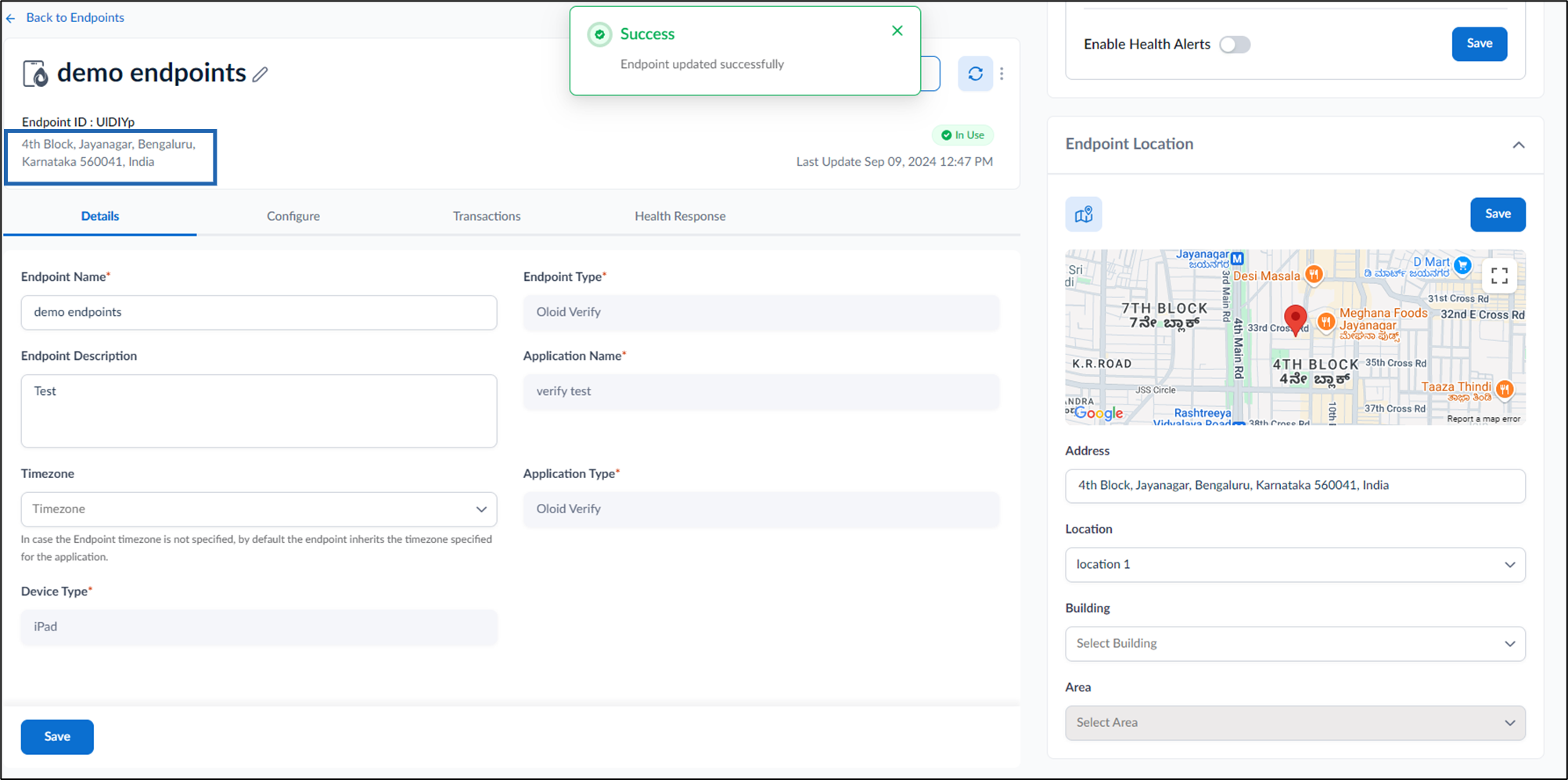
Task: Click the Endpoint Description text area
Action: 259,411
